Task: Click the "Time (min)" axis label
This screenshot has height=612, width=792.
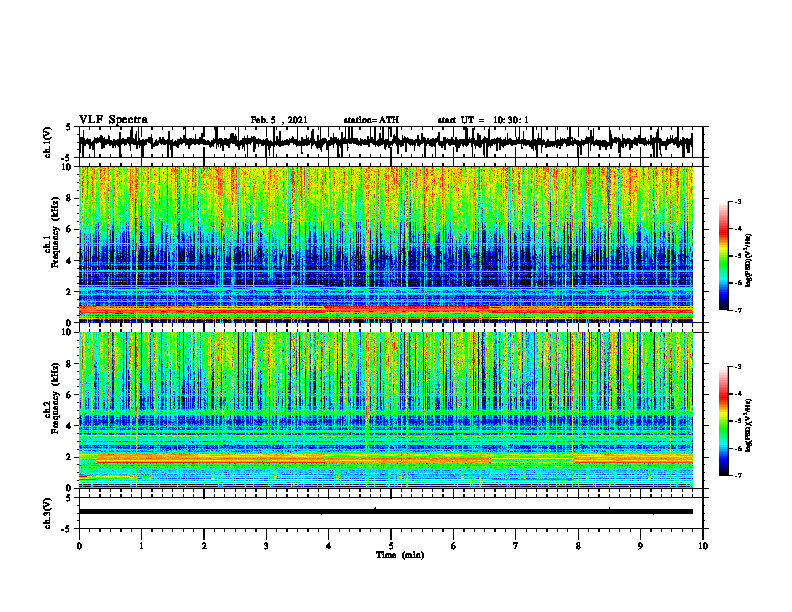Action: [x=400, y=555]
